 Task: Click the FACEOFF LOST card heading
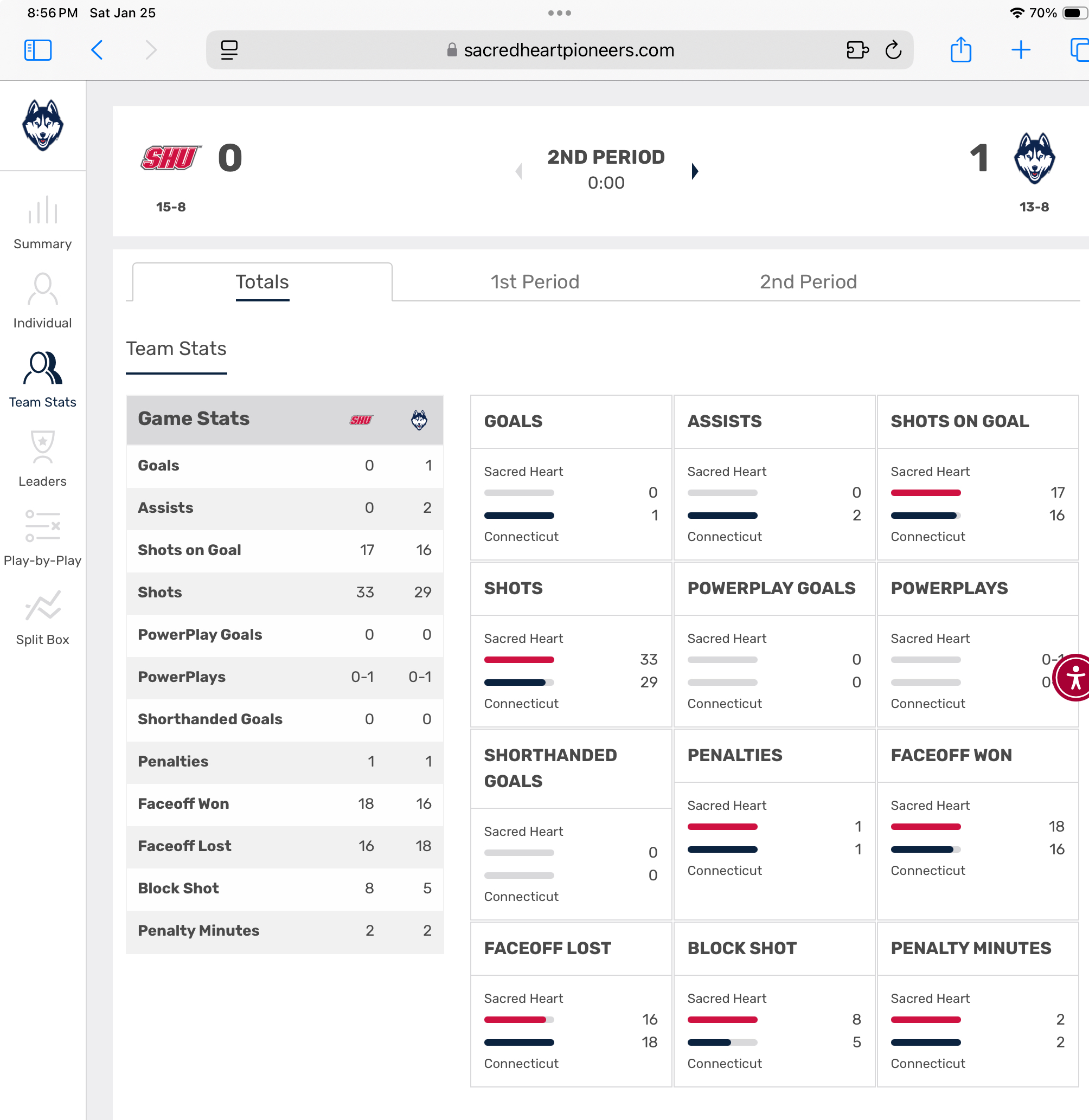click(x=547, y=949)
